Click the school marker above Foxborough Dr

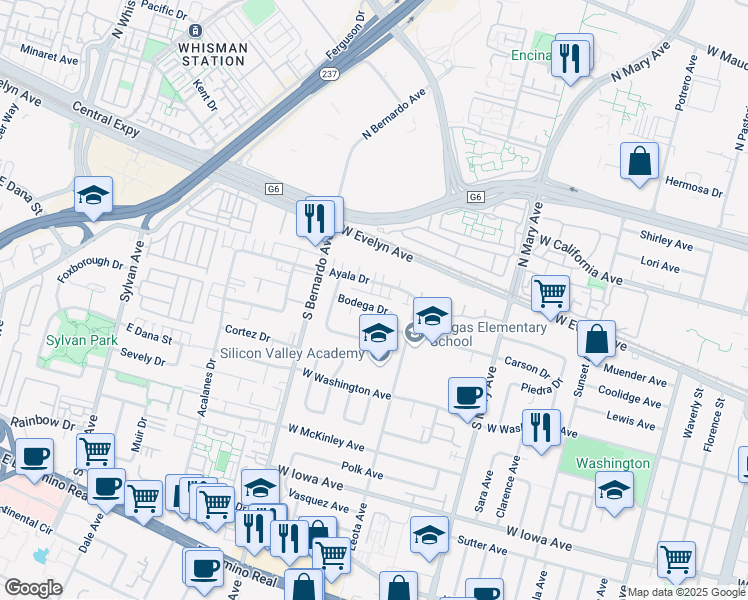pos(94,196)
